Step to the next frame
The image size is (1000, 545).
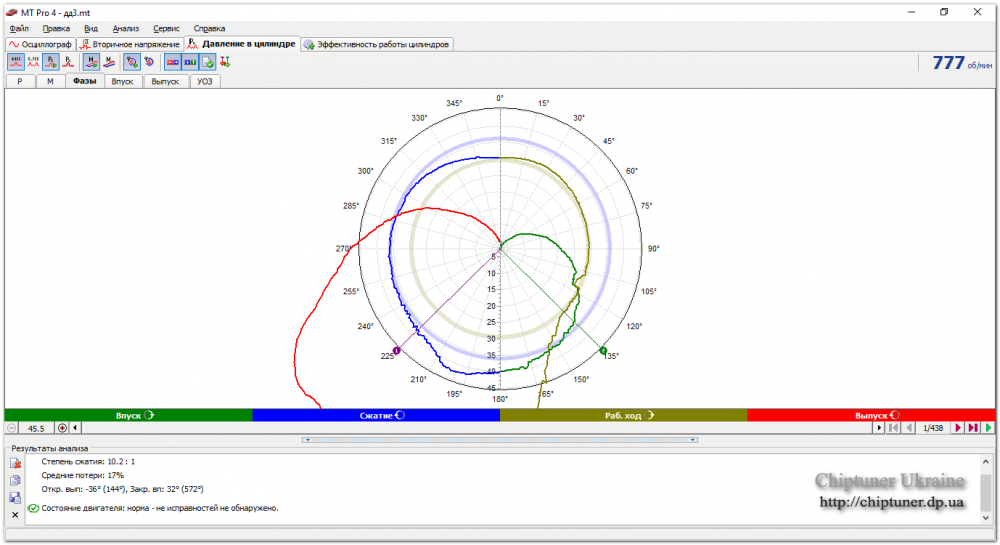pos(958,428)
